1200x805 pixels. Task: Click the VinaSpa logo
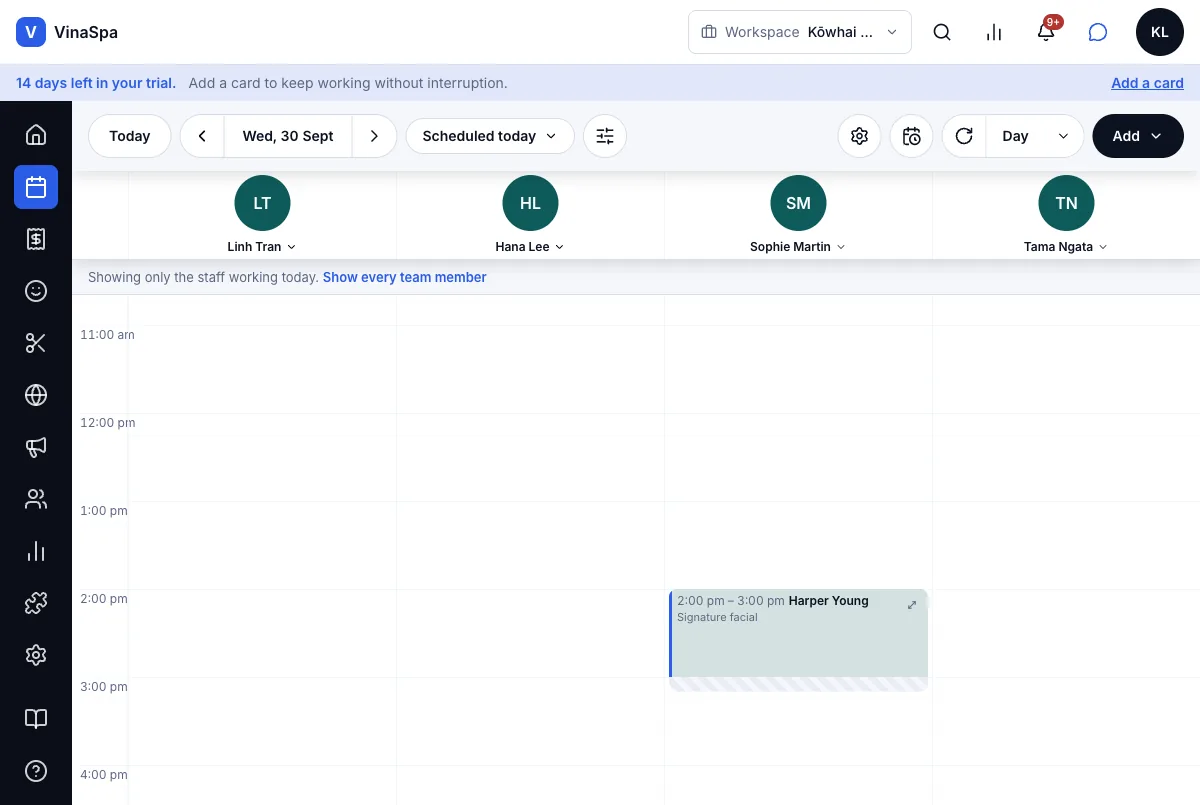67,32
